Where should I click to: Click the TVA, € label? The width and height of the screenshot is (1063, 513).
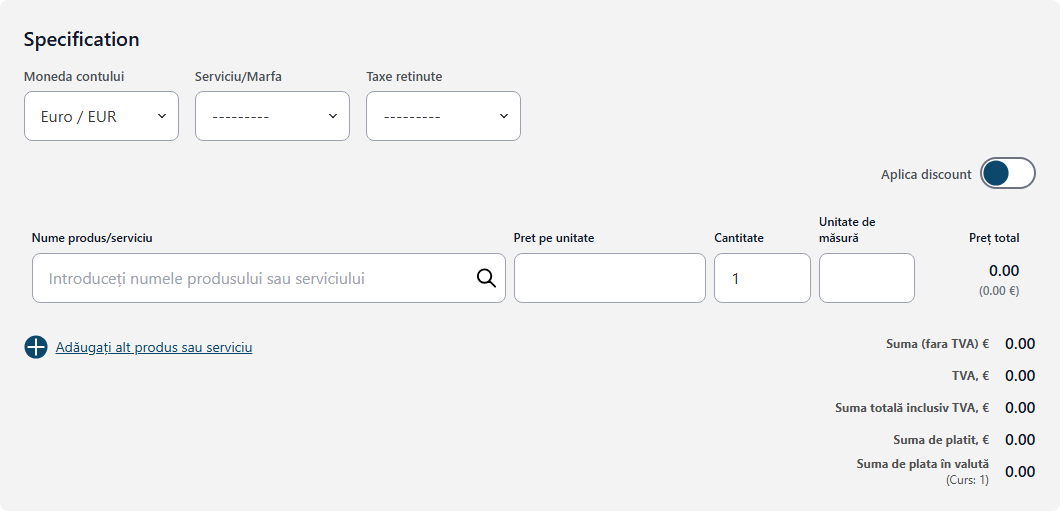click(x=970, y=376)
